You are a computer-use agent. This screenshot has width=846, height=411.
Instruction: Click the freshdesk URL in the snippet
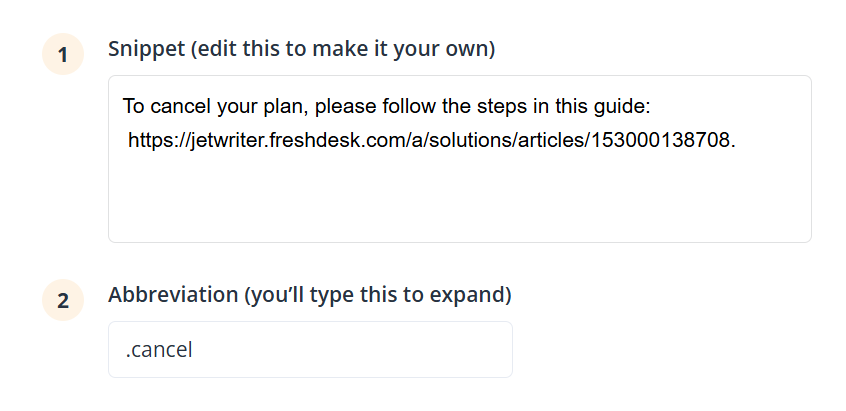[431, 140]
